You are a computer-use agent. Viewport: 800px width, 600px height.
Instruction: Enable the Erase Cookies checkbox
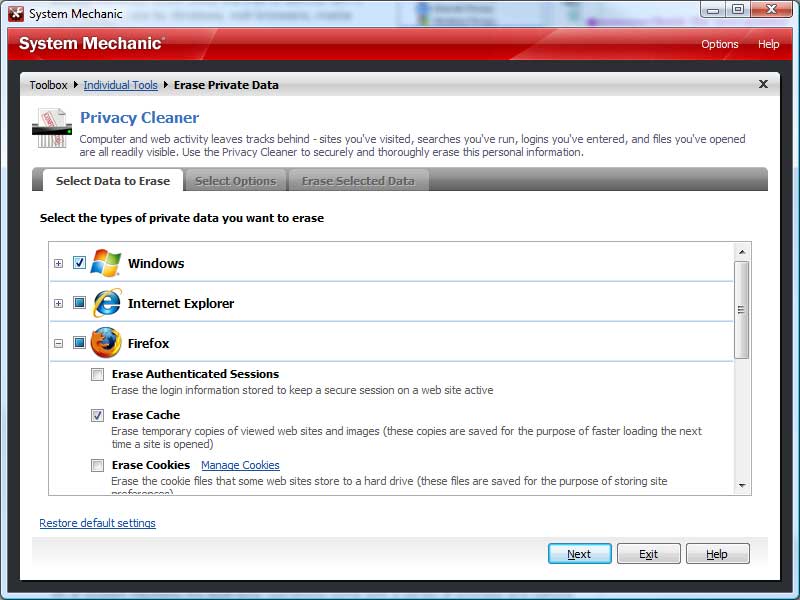(97, 465)
